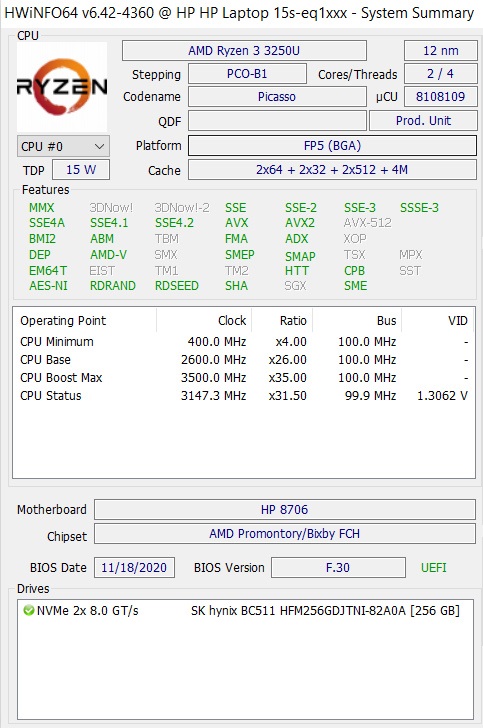Click the 3147.3 MHz clock value
483x728 pixels.
[213, 396]
